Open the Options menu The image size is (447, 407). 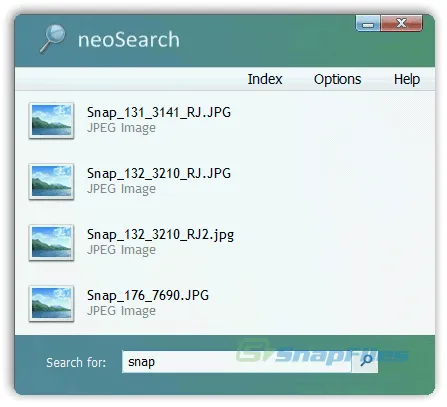(x=337, y=79)
